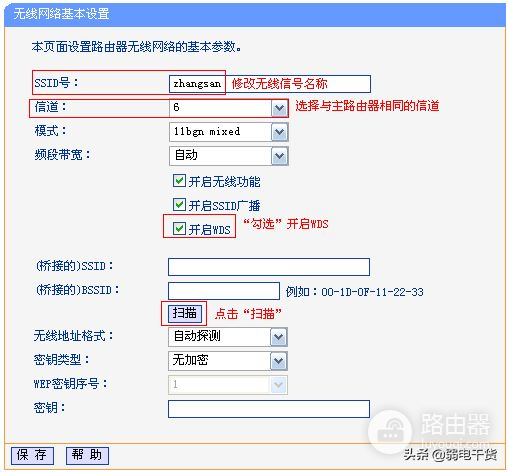Open the 无线地址格式 dropdown

(x=228, y=337)
